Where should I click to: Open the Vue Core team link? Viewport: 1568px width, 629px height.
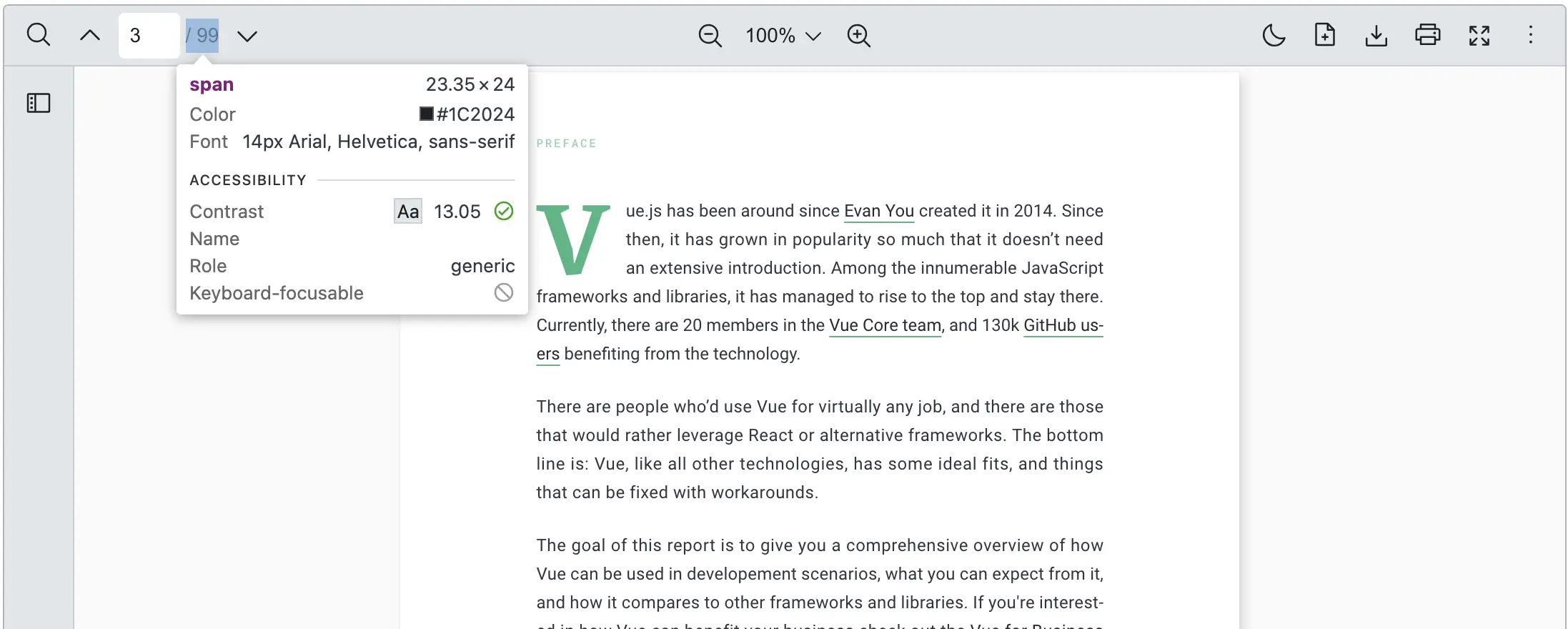[885, 326]
